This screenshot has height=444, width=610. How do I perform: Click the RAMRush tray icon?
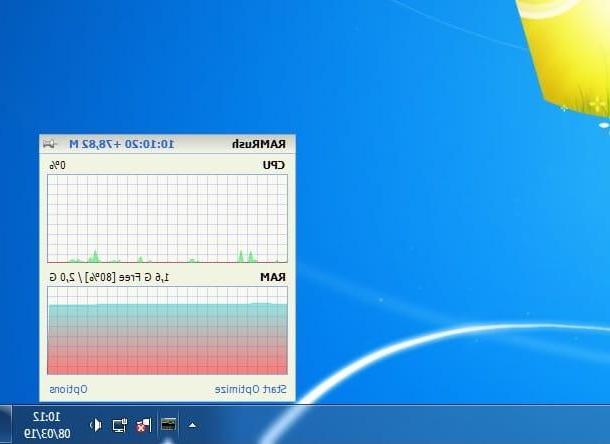(168, 424)
